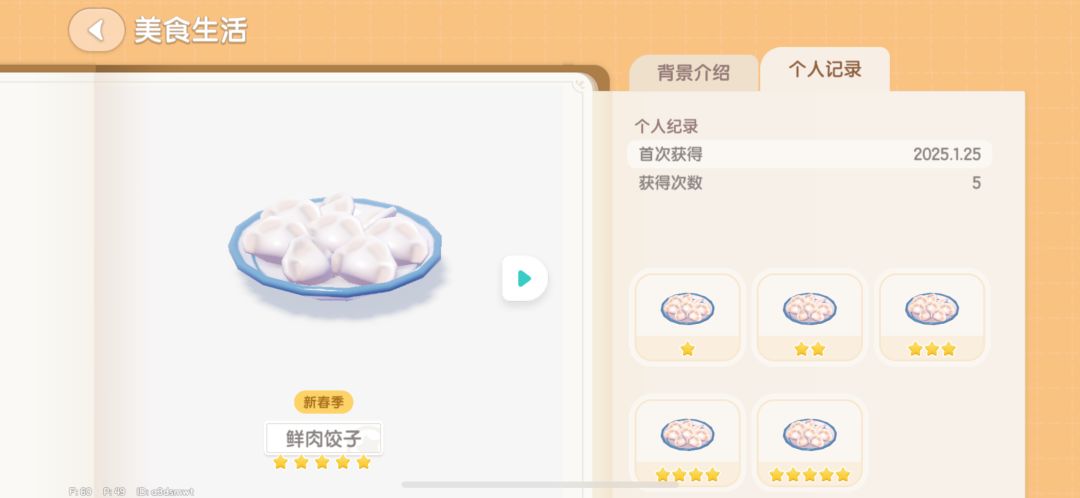Select the four-star dumpling card

(x=687, y=444)
